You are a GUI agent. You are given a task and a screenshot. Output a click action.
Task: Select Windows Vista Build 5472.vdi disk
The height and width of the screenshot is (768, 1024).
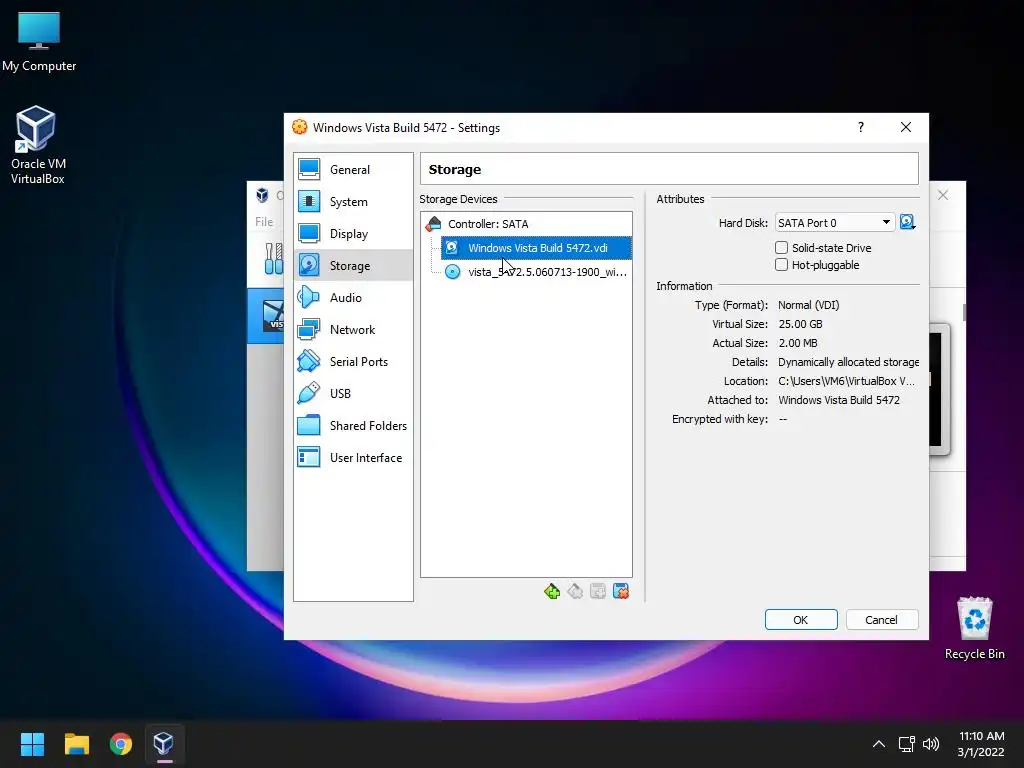coord(536,248)
